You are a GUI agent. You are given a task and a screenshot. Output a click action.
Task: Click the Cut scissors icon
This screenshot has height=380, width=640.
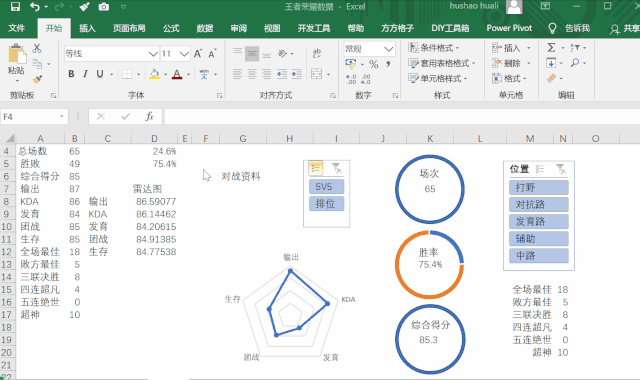(37, 48)
